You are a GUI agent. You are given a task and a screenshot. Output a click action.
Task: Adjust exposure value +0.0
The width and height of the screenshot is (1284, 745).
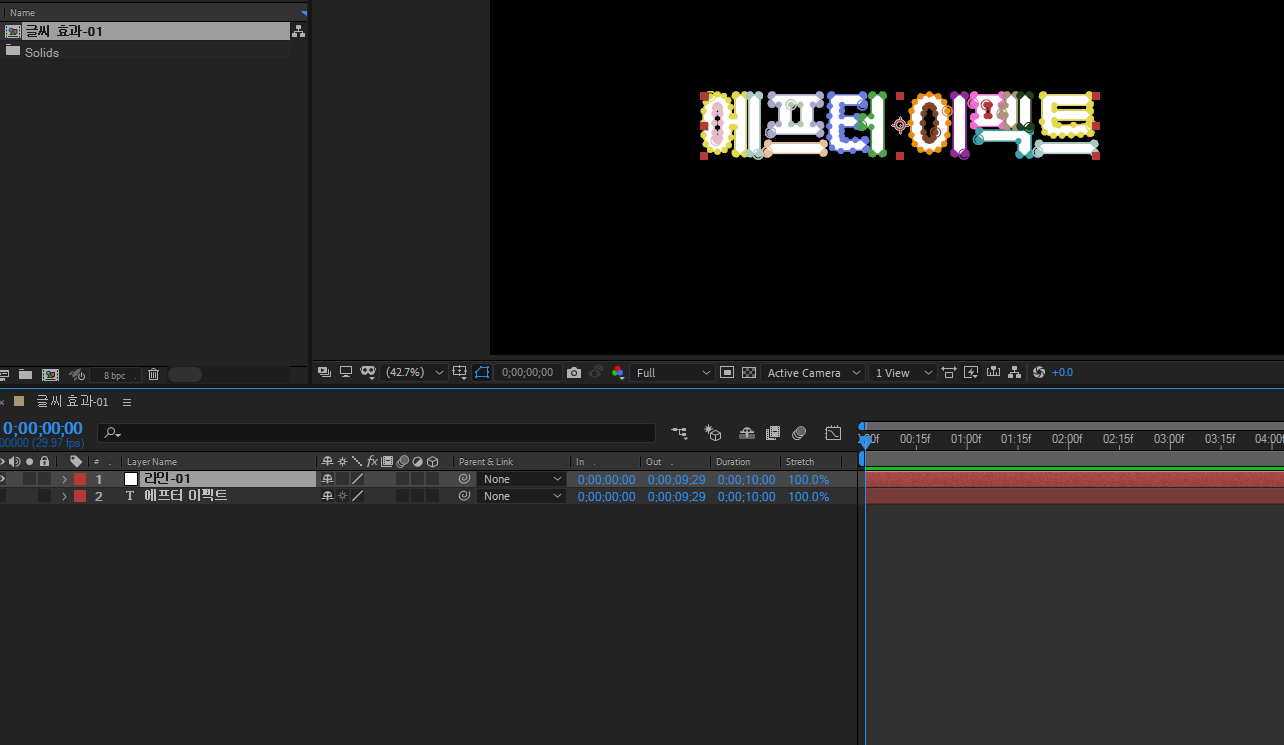tap(1062, 372)
